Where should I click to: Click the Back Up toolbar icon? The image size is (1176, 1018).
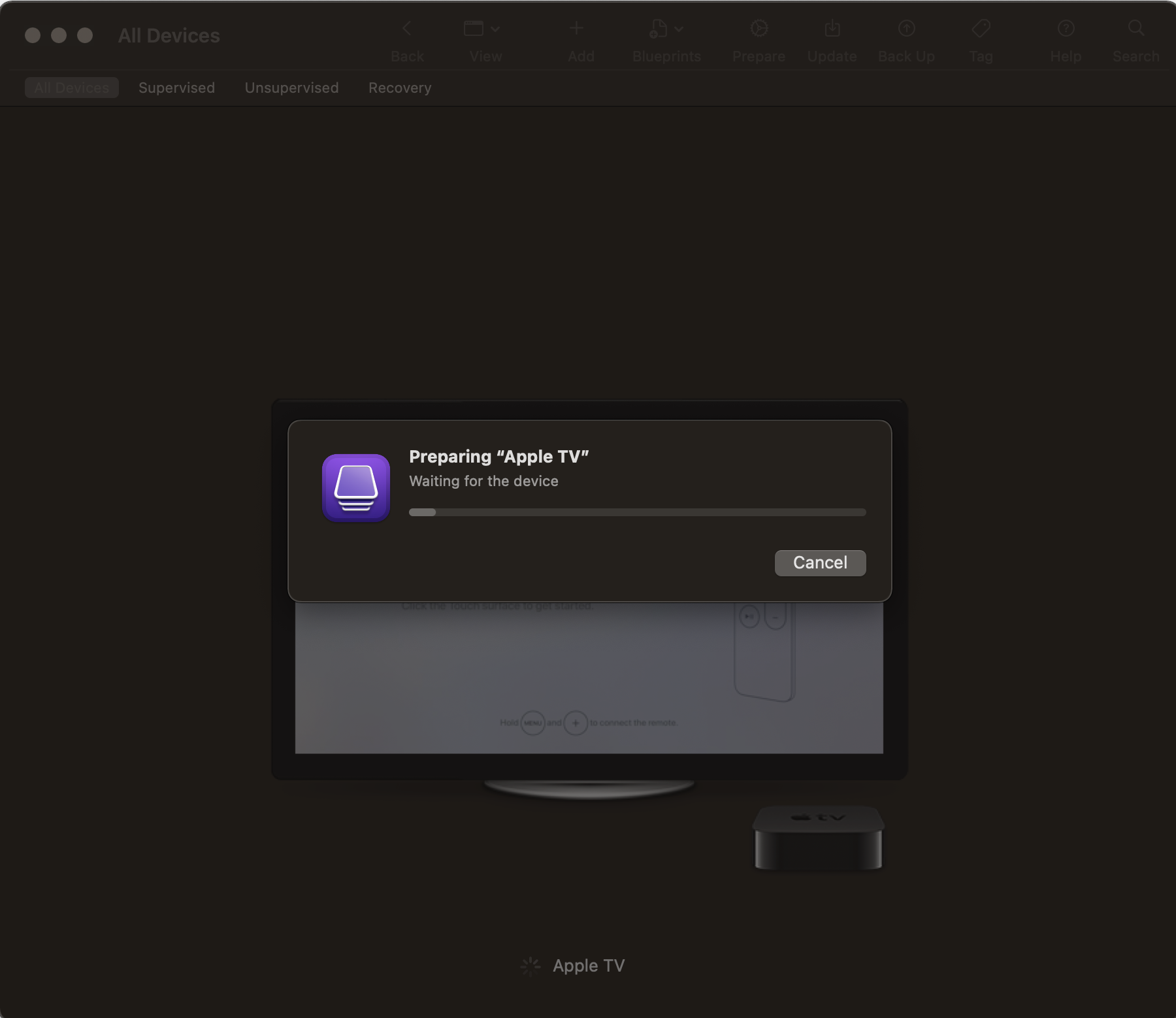point(906,28)
